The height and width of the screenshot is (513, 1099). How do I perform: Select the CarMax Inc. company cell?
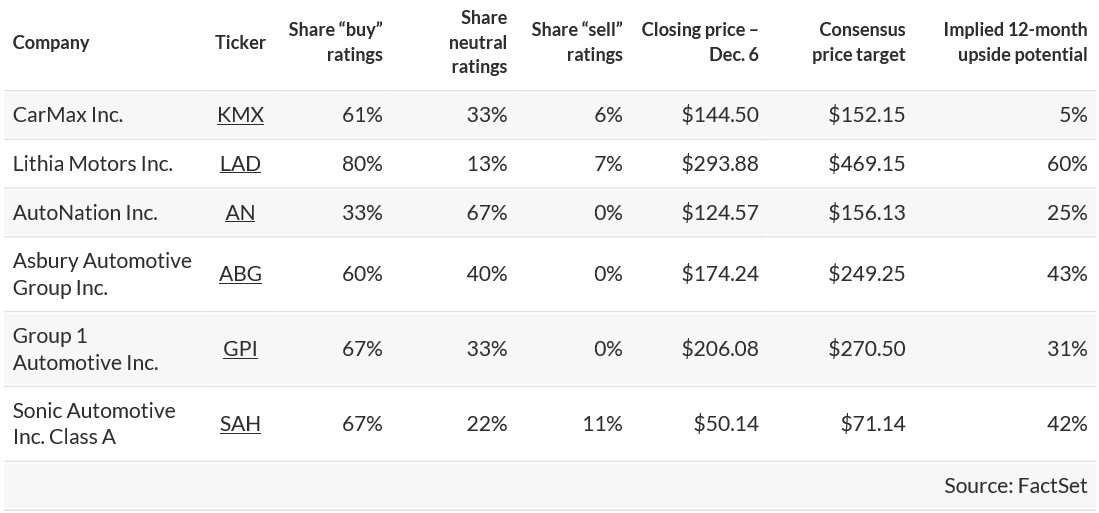(x=68, y=114)
